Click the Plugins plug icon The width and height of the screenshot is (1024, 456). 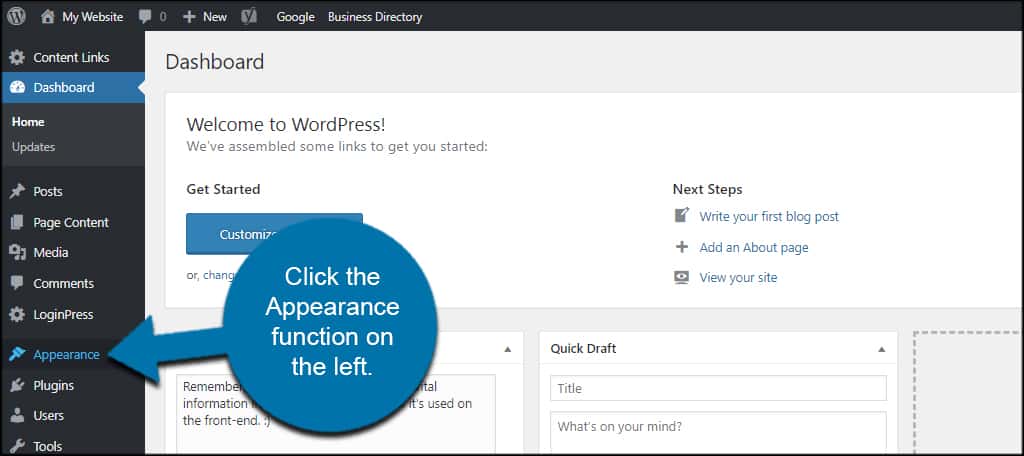17,385
